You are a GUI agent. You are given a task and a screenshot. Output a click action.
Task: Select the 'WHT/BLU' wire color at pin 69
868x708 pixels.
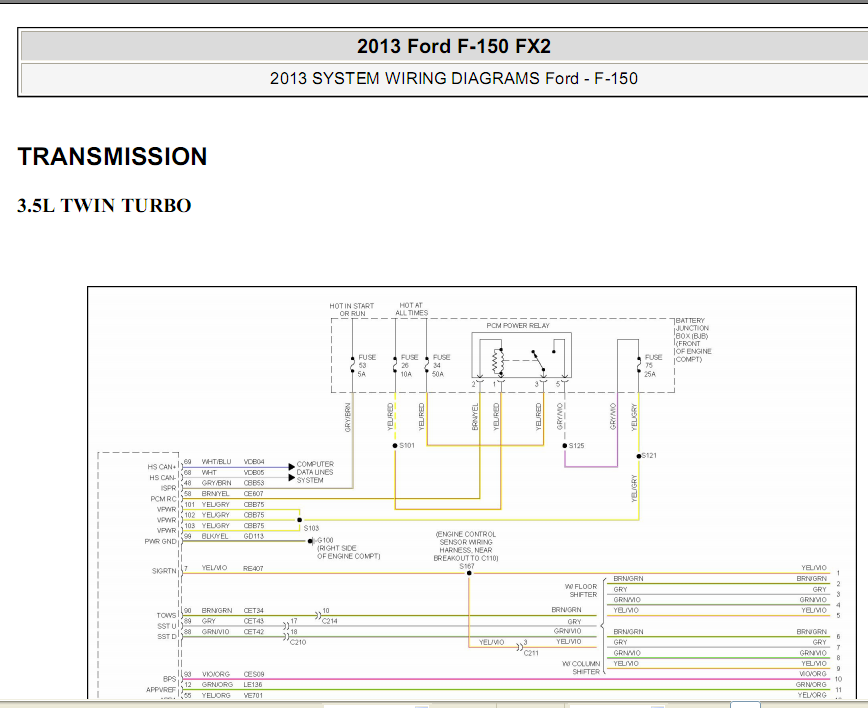coord(216,462)
